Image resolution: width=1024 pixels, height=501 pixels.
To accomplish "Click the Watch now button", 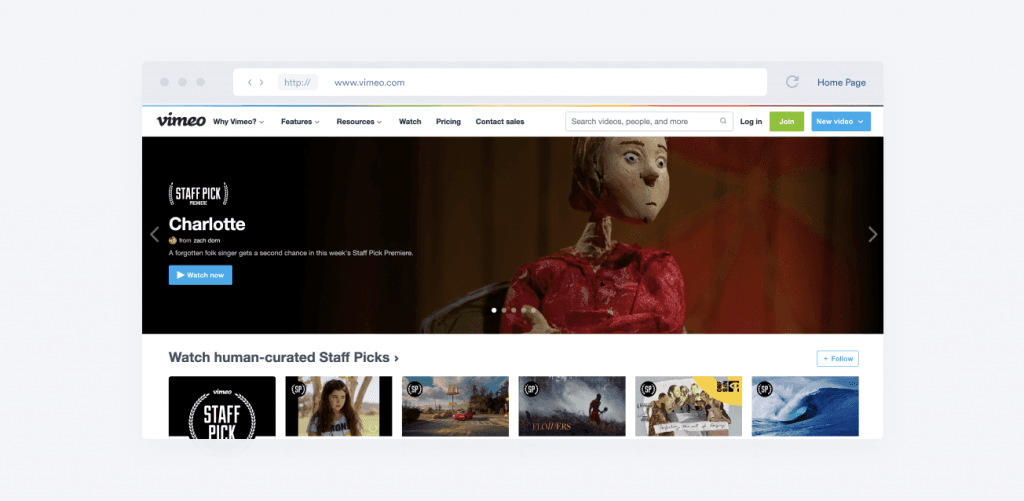I will (200, 275).
